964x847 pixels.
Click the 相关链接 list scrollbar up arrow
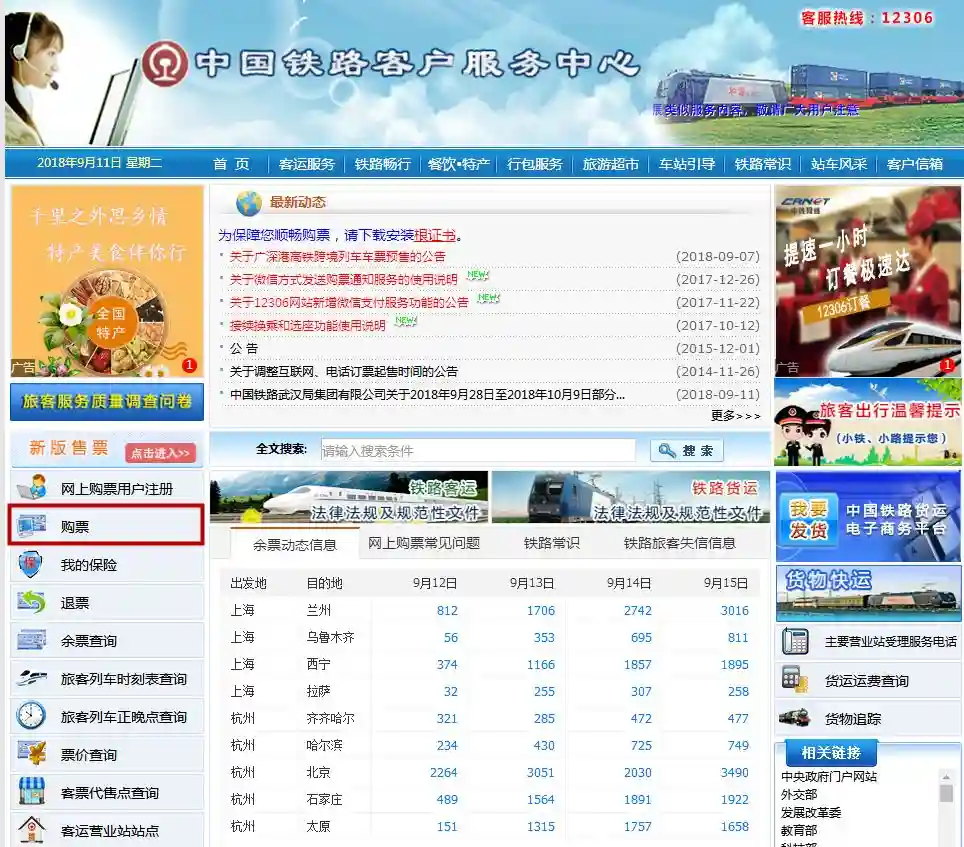point(946,777)
